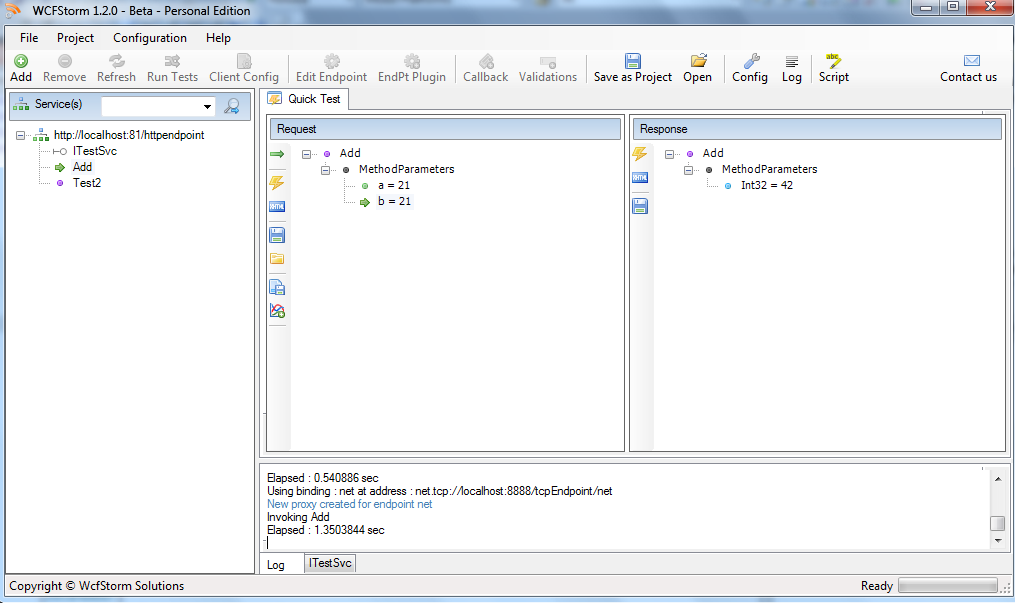Click the green arrow invoke icon in Request pane

point(277,154)
